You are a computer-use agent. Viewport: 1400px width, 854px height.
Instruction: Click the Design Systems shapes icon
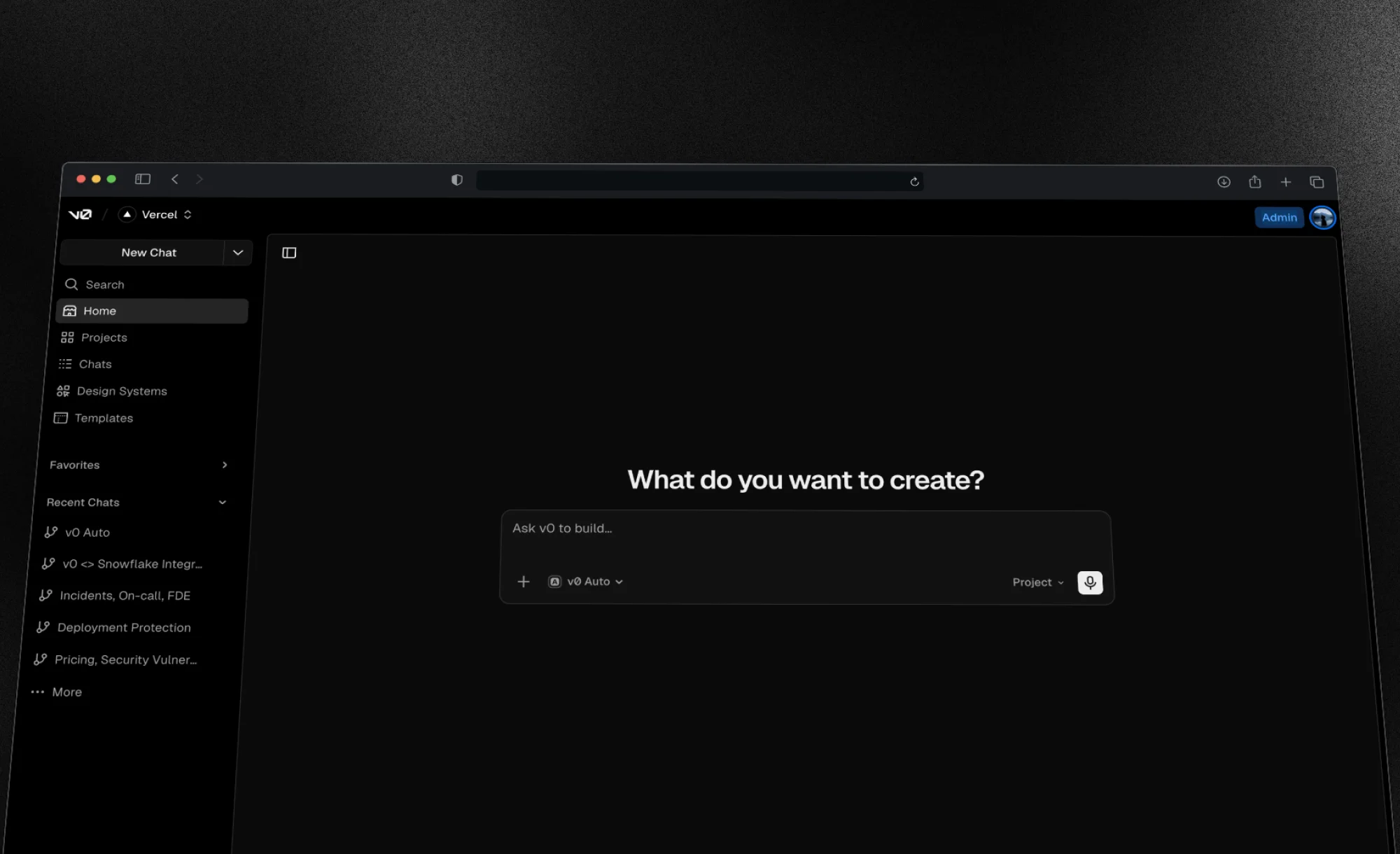tap(63, 391)
